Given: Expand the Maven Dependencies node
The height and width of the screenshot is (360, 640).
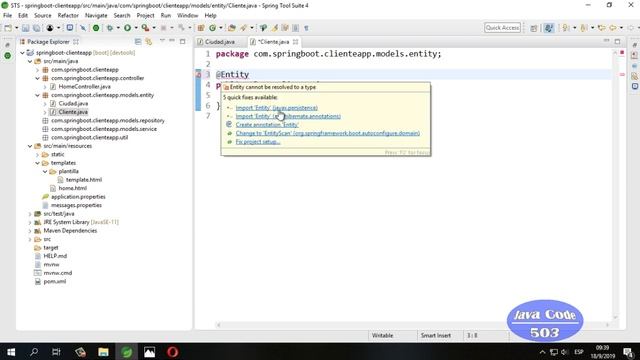Looking at the screenshot, I should point(30,231).
